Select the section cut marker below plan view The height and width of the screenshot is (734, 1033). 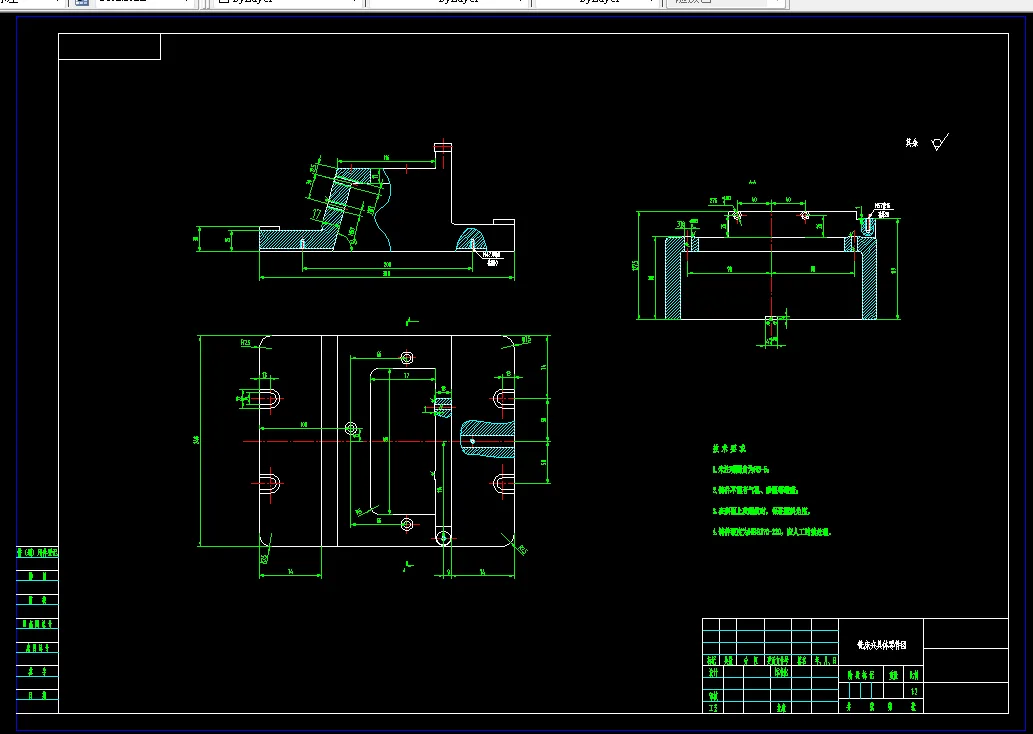point(408,566)
